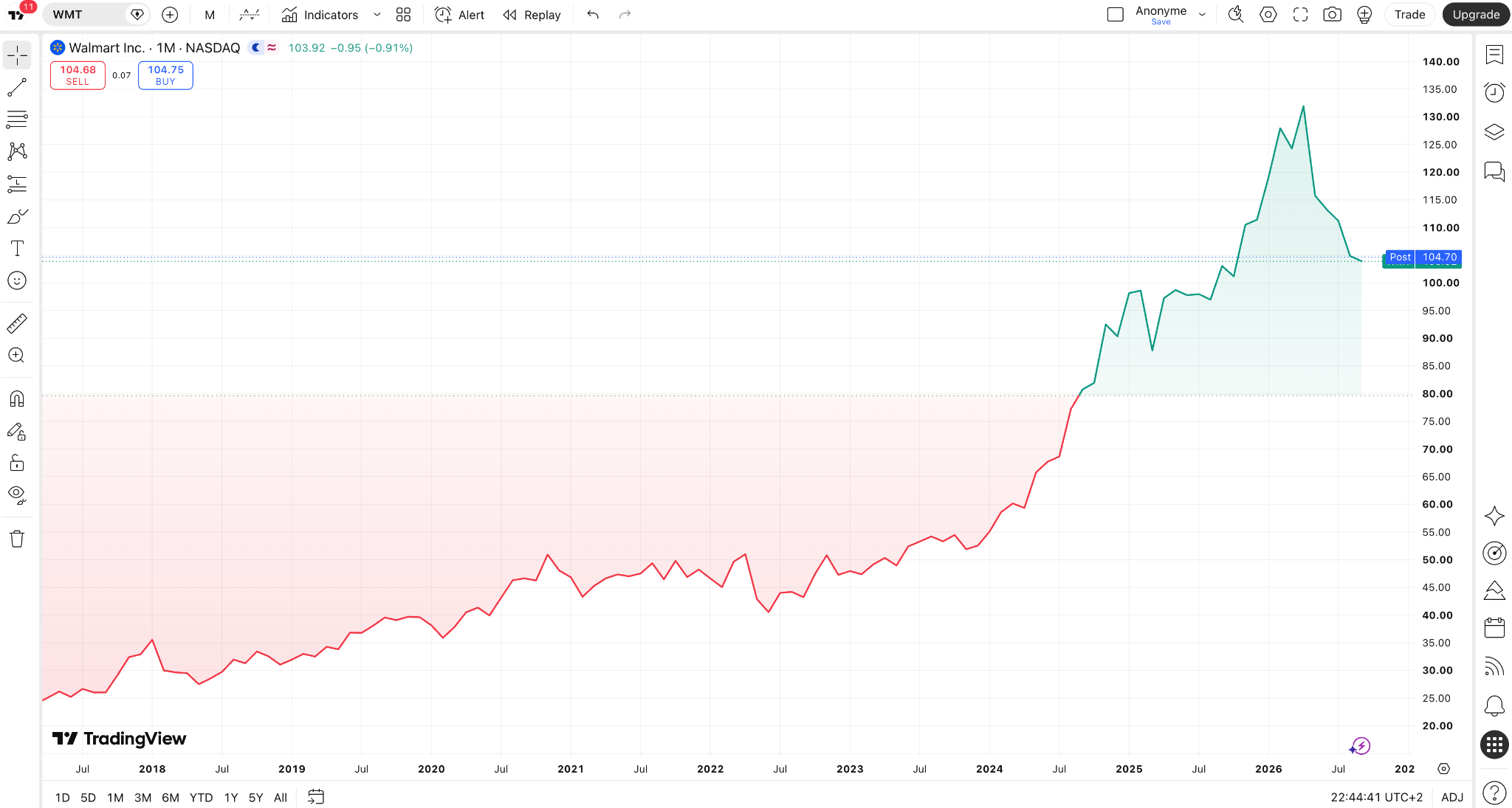The image size is (1512, 808).
Task: Open the object tree layers panel
Action: click(x=1494, y=132)
